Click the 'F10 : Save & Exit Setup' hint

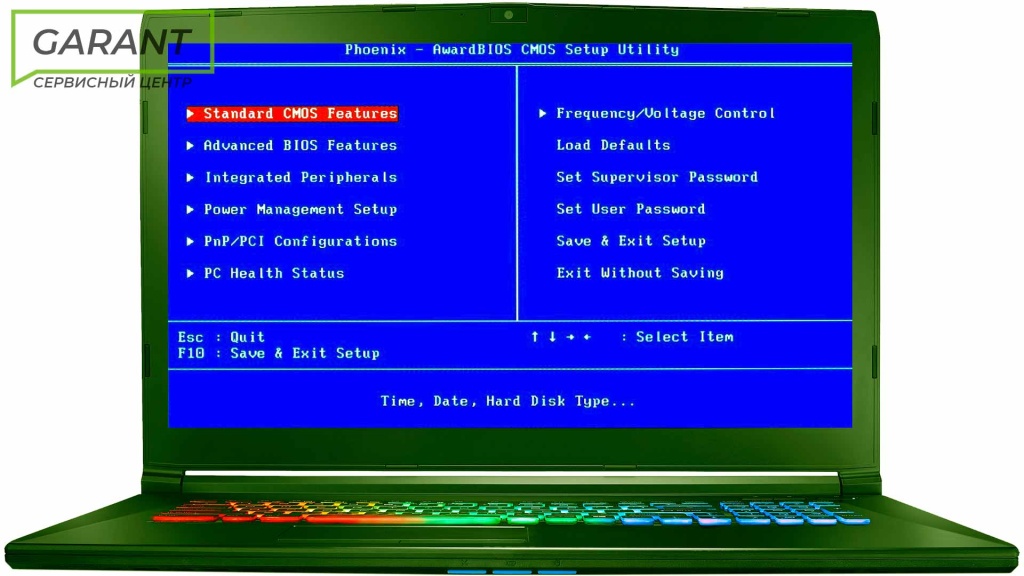[x=278, y=353]
